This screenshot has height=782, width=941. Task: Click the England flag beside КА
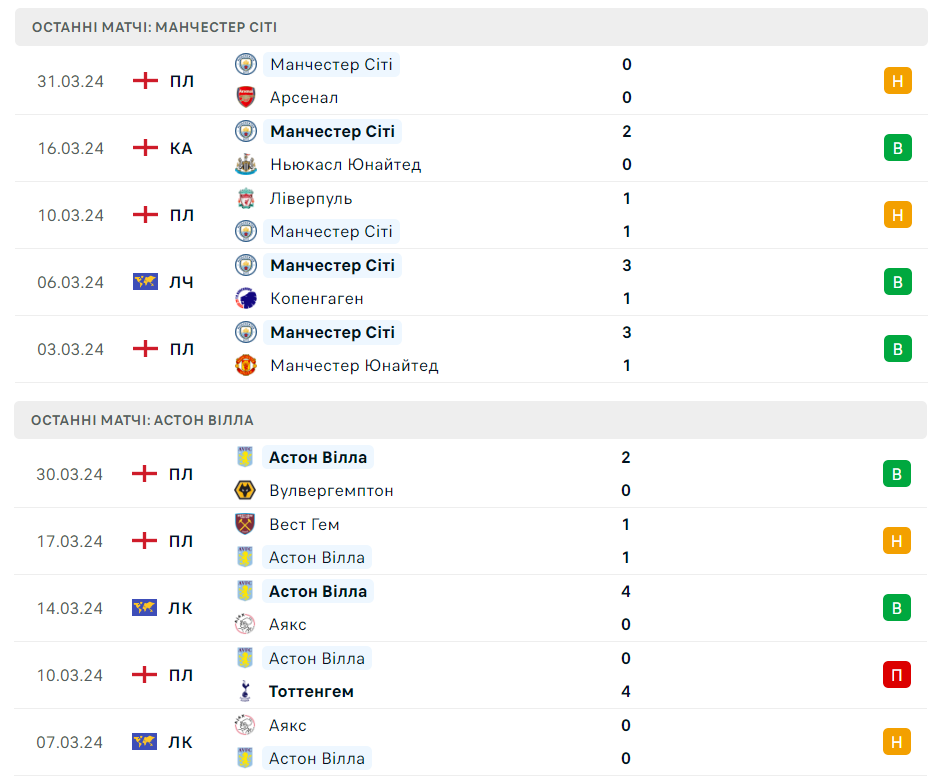[x=145, y=148]
